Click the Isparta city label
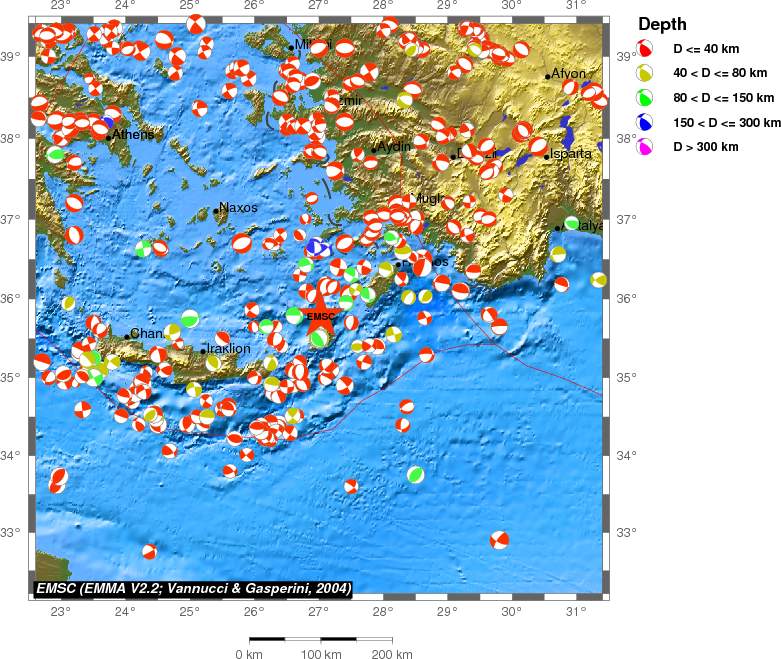This screenshot has width=781, height=659. point(571,154)
